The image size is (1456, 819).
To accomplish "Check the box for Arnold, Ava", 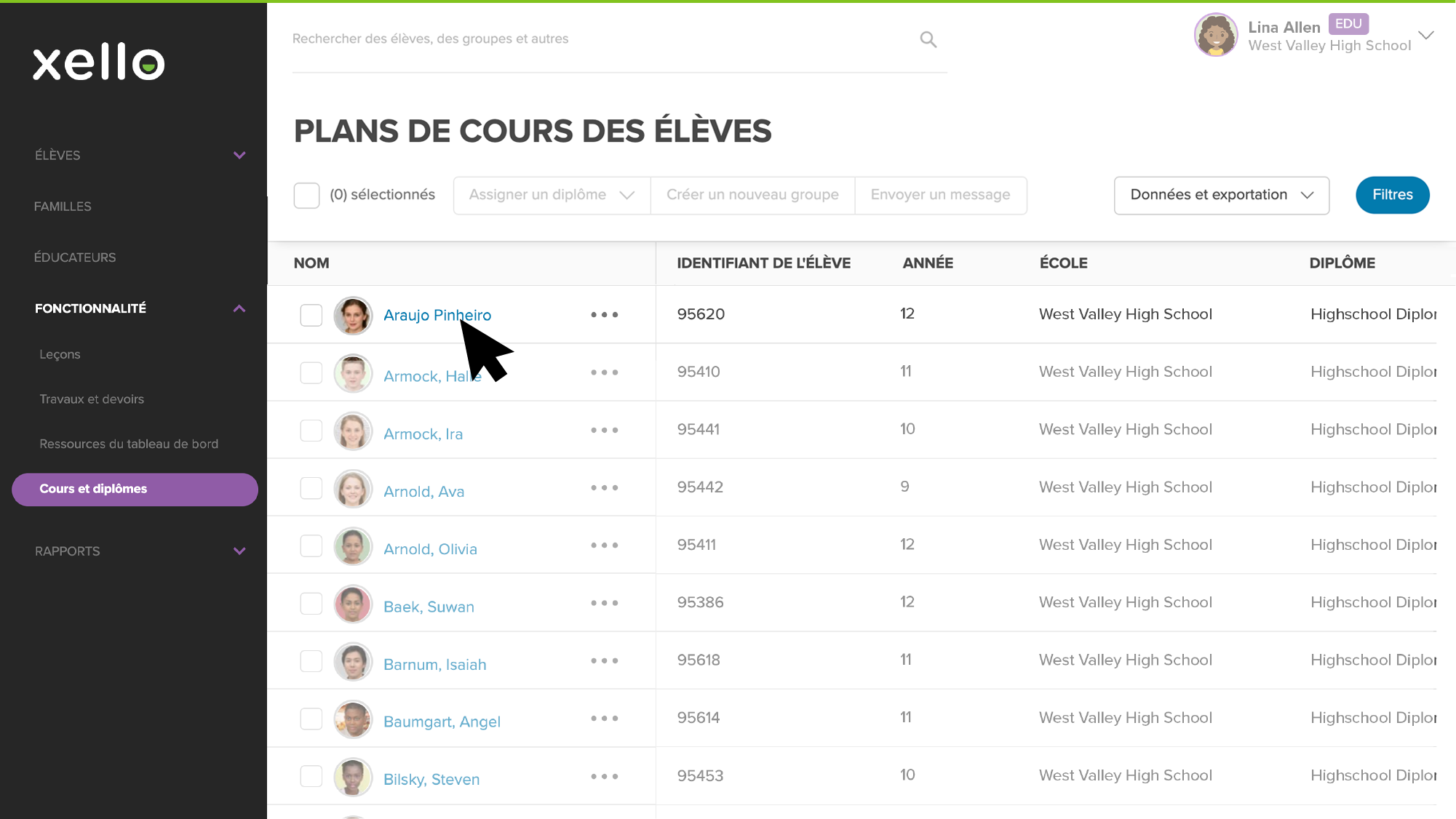I will [311, 487].
